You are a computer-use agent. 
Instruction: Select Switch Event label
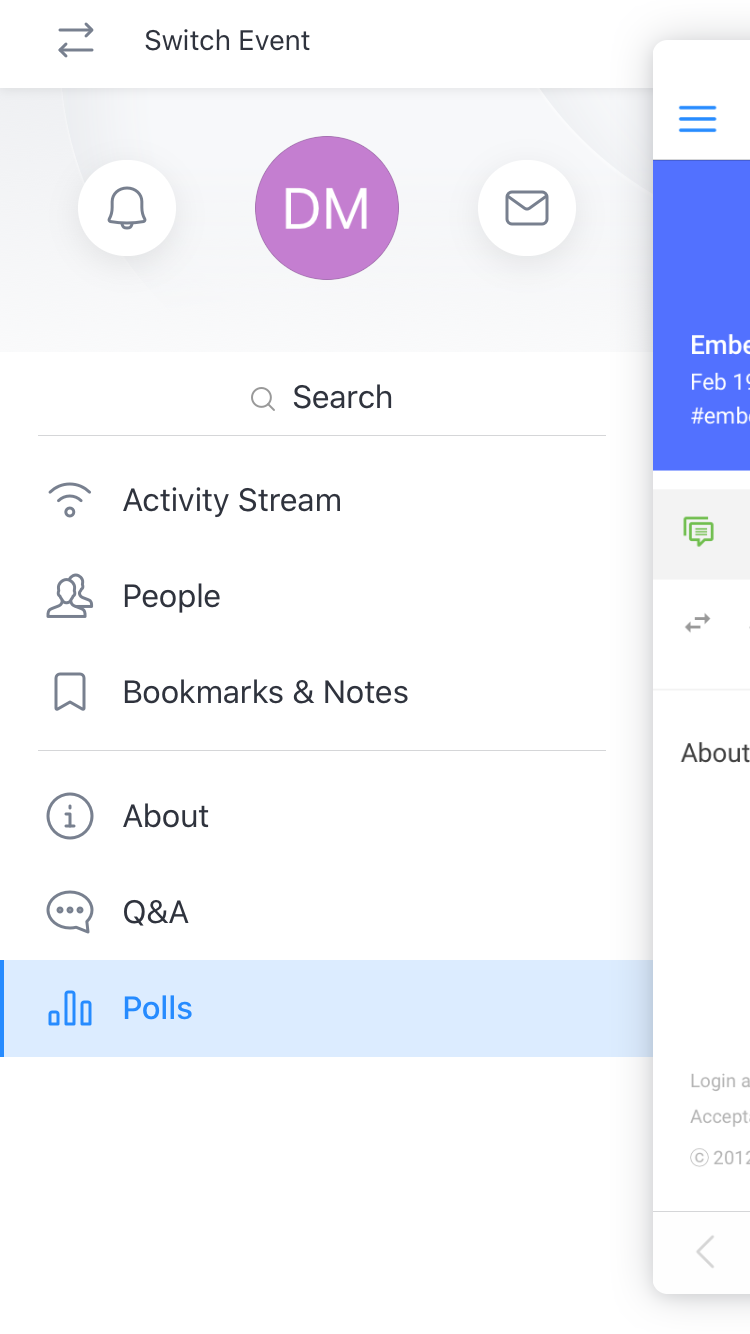pos(227,40)
